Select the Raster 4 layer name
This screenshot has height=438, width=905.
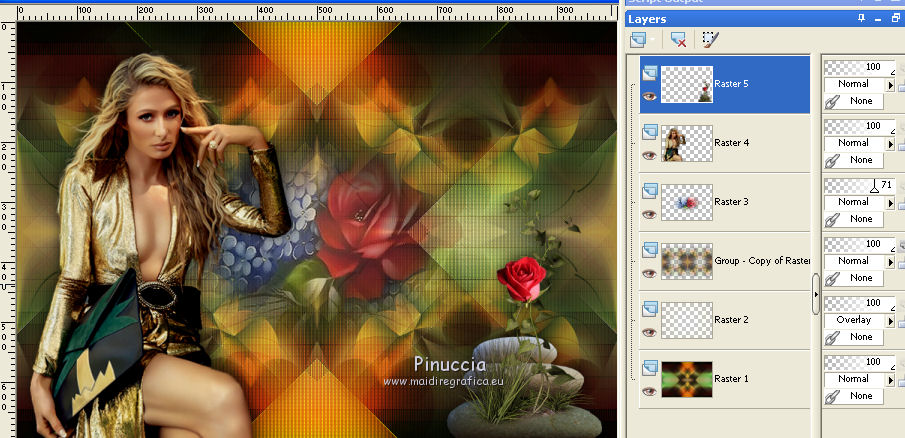[x=731, y=143]
